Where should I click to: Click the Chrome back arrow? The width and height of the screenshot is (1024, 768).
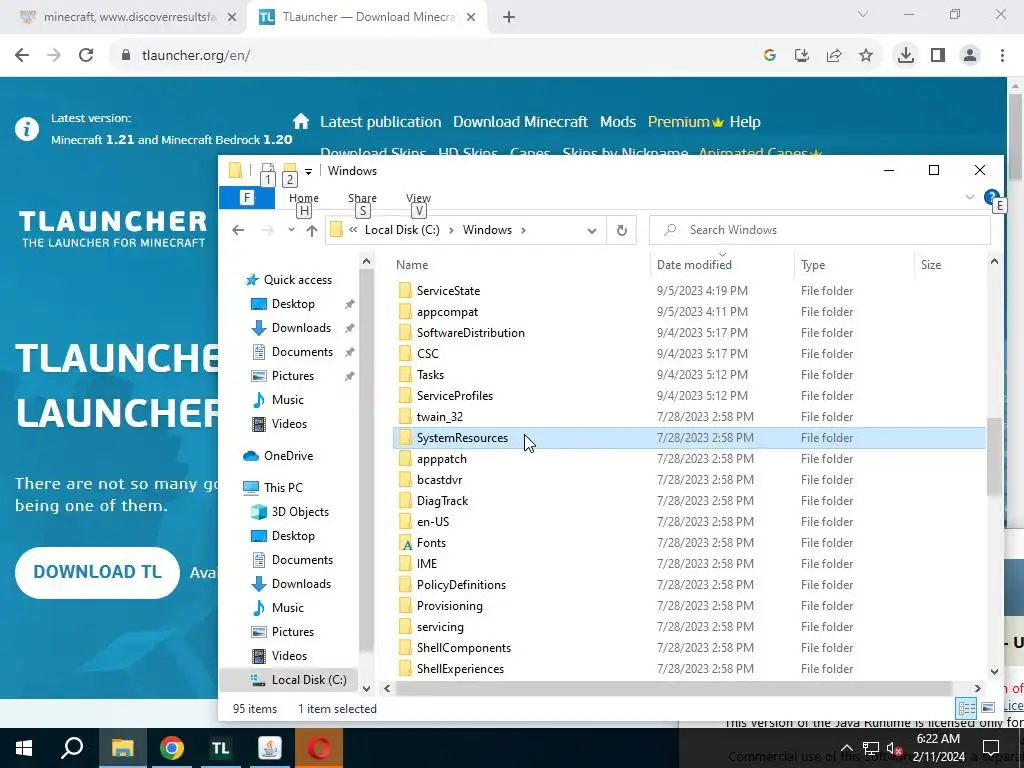[x=22, y=56]
